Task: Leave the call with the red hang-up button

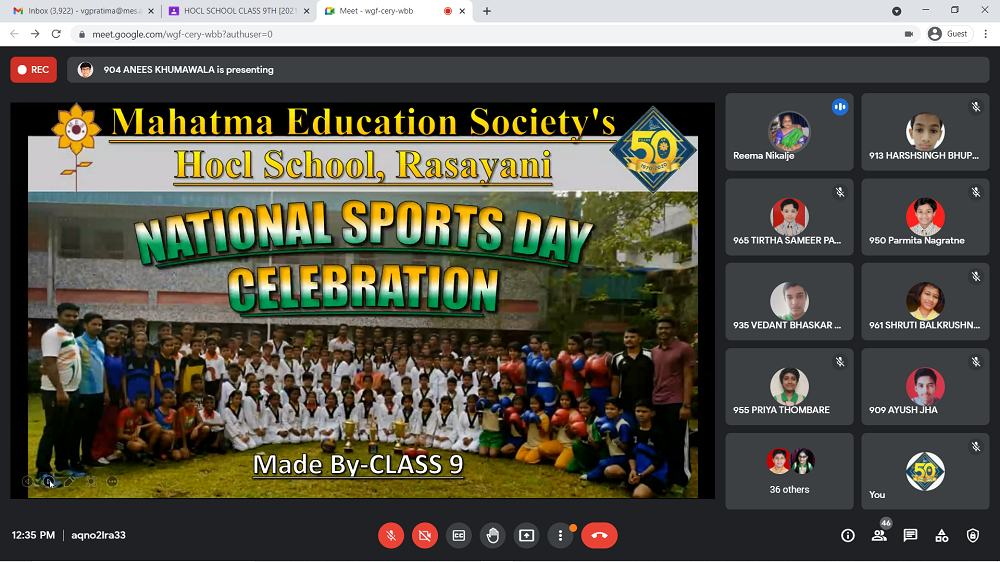Action: (x=599, y=535)
